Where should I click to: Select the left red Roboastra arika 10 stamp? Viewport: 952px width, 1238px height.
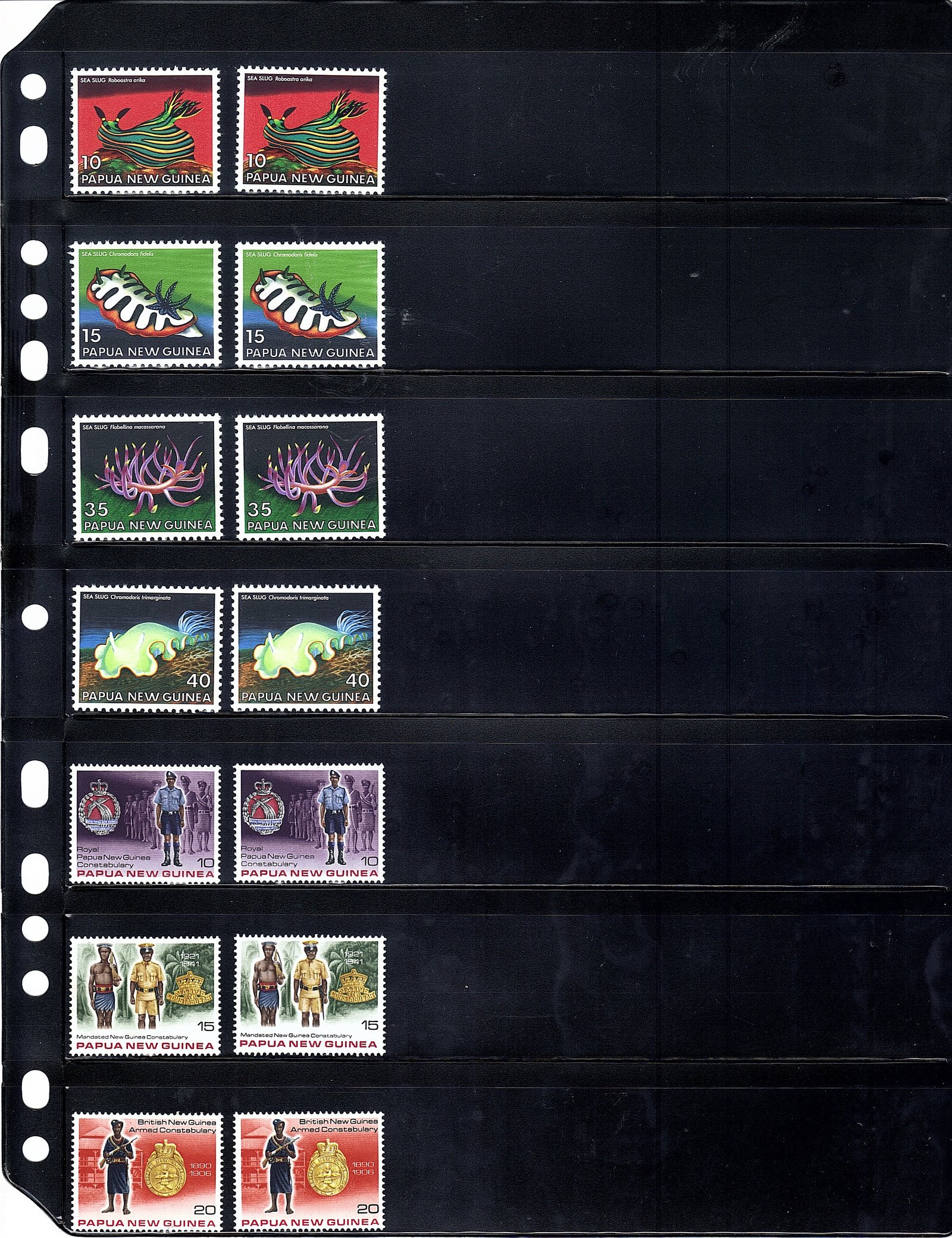point(145,130)
